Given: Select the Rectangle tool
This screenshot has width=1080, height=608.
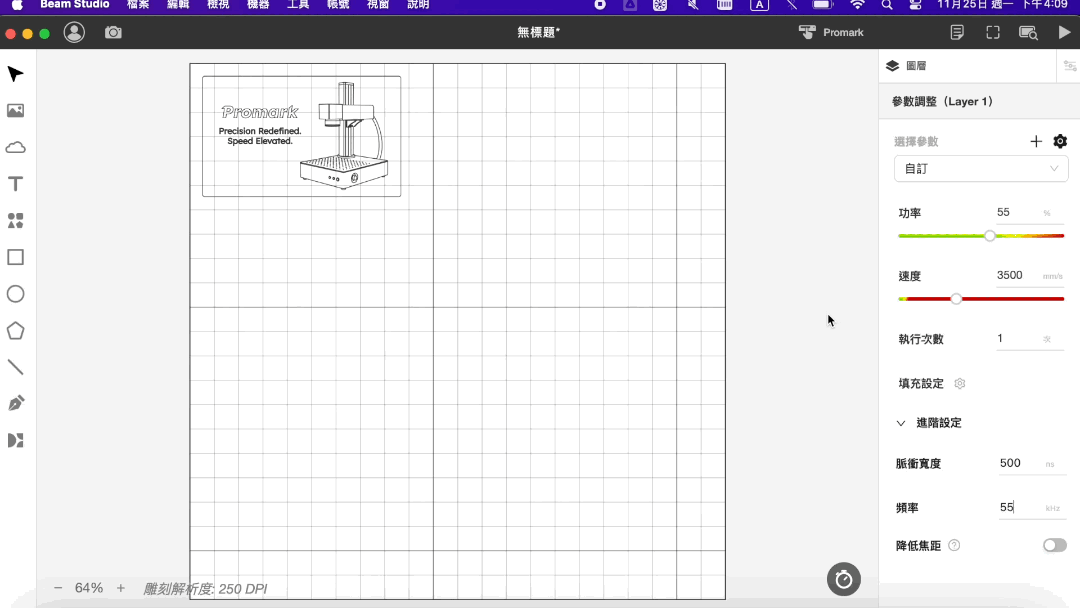Looking at the screenshot, I should 15,258.
